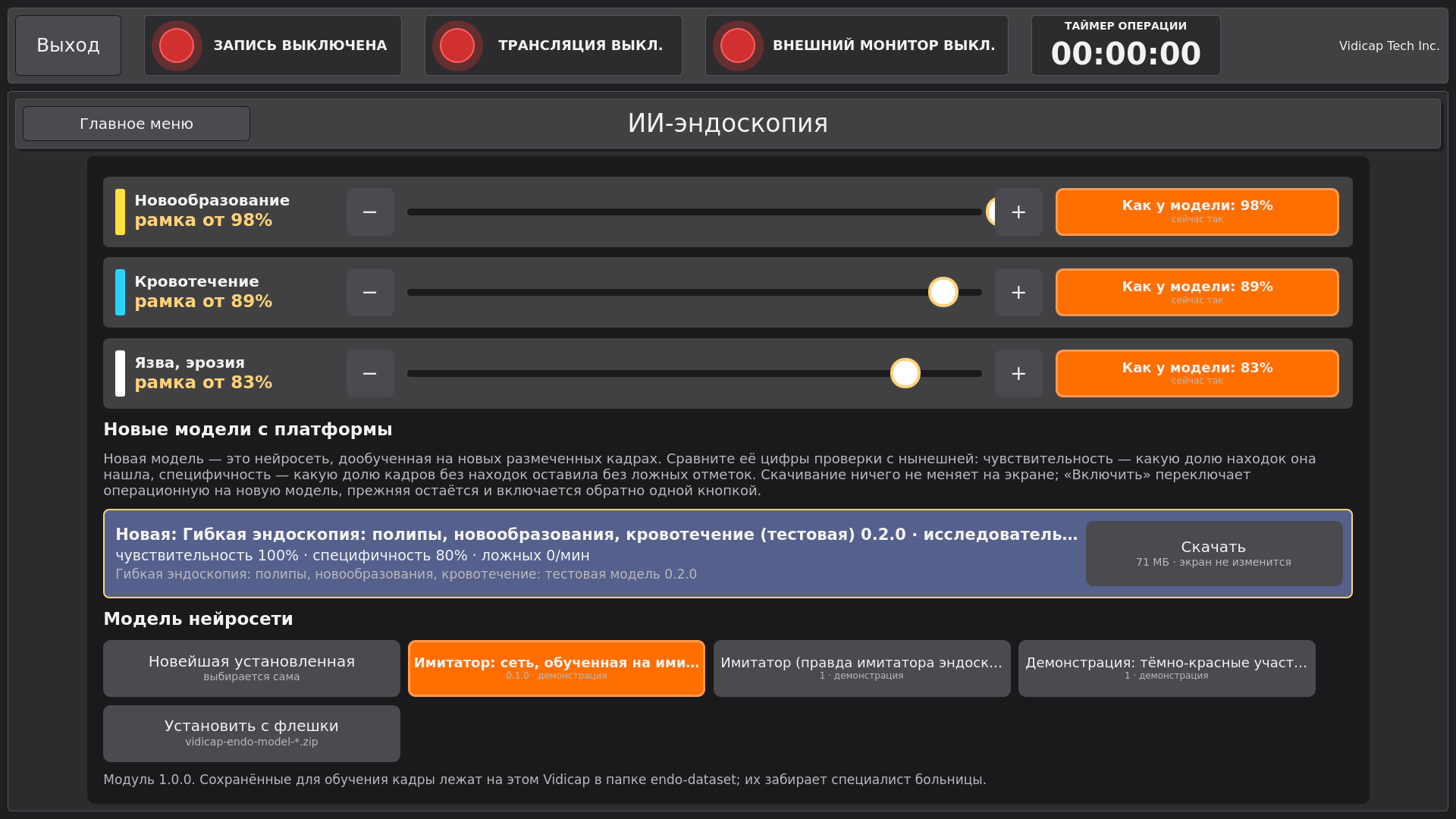Select Демонстрация: тёмно-красные участки model
1456x819 pixels.
pos(1167,668)
